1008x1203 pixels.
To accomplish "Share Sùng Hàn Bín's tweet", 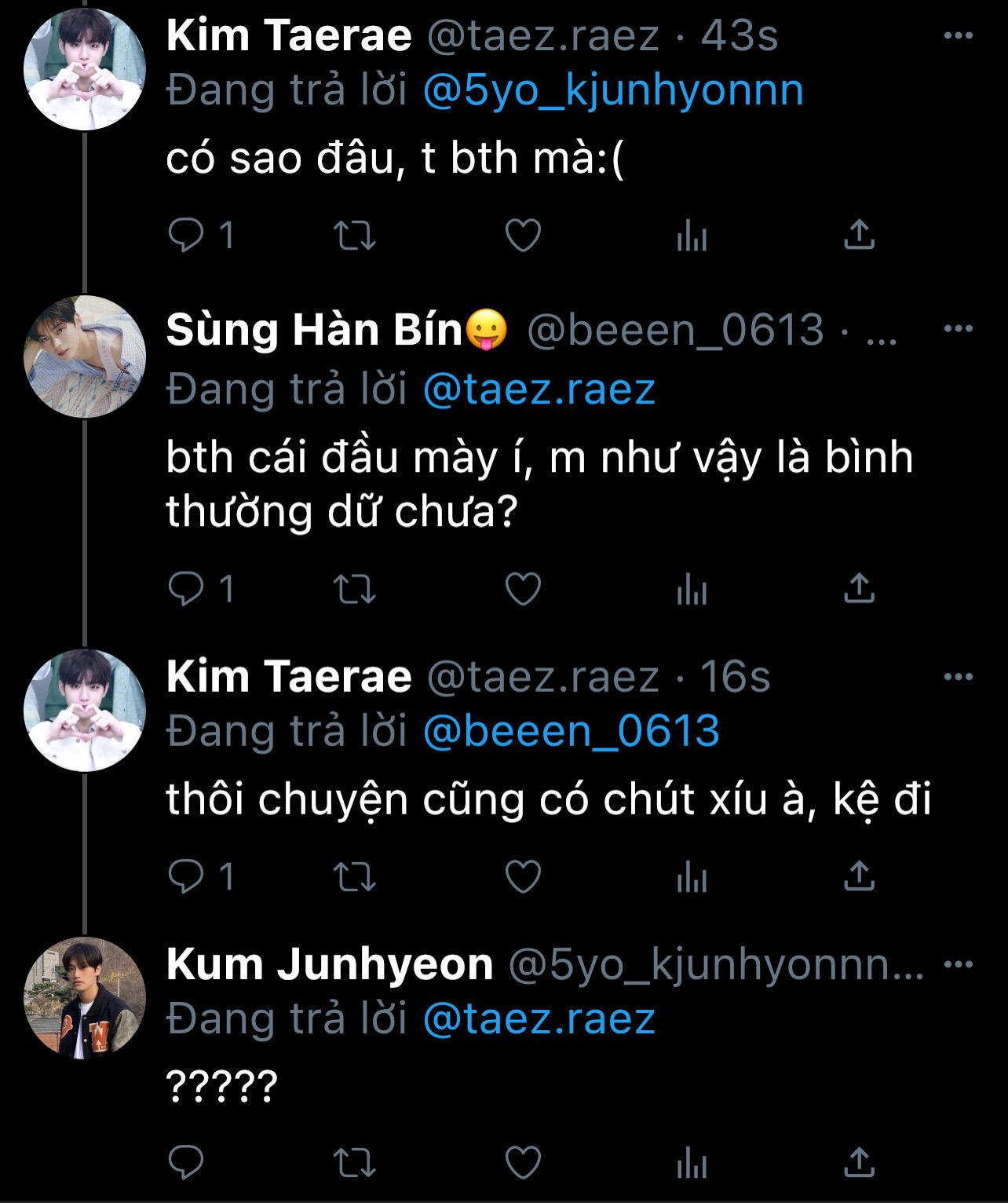I will [x=859, y=589].
